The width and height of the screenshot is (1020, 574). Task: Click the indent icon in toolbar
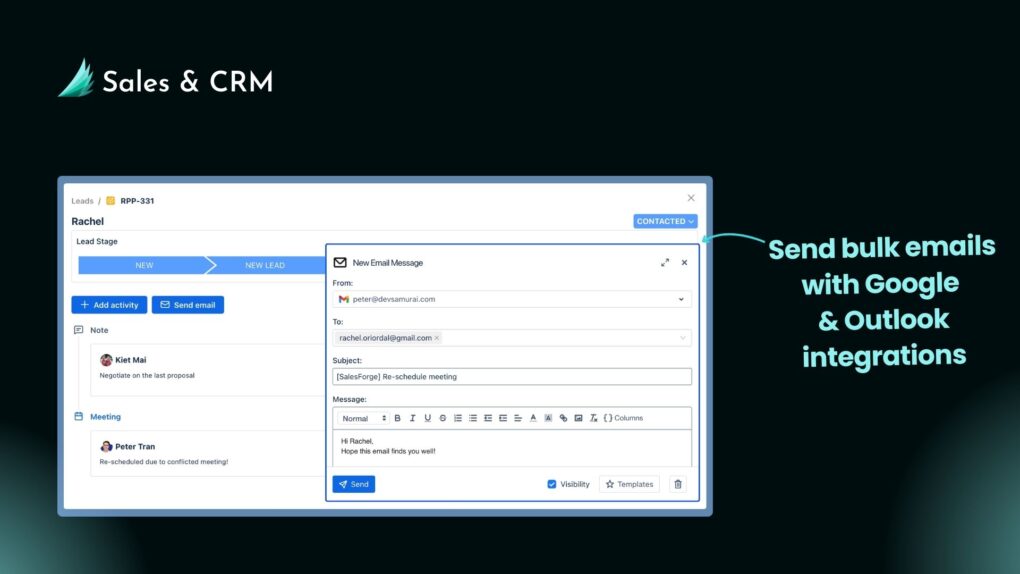tap(503, 418)
